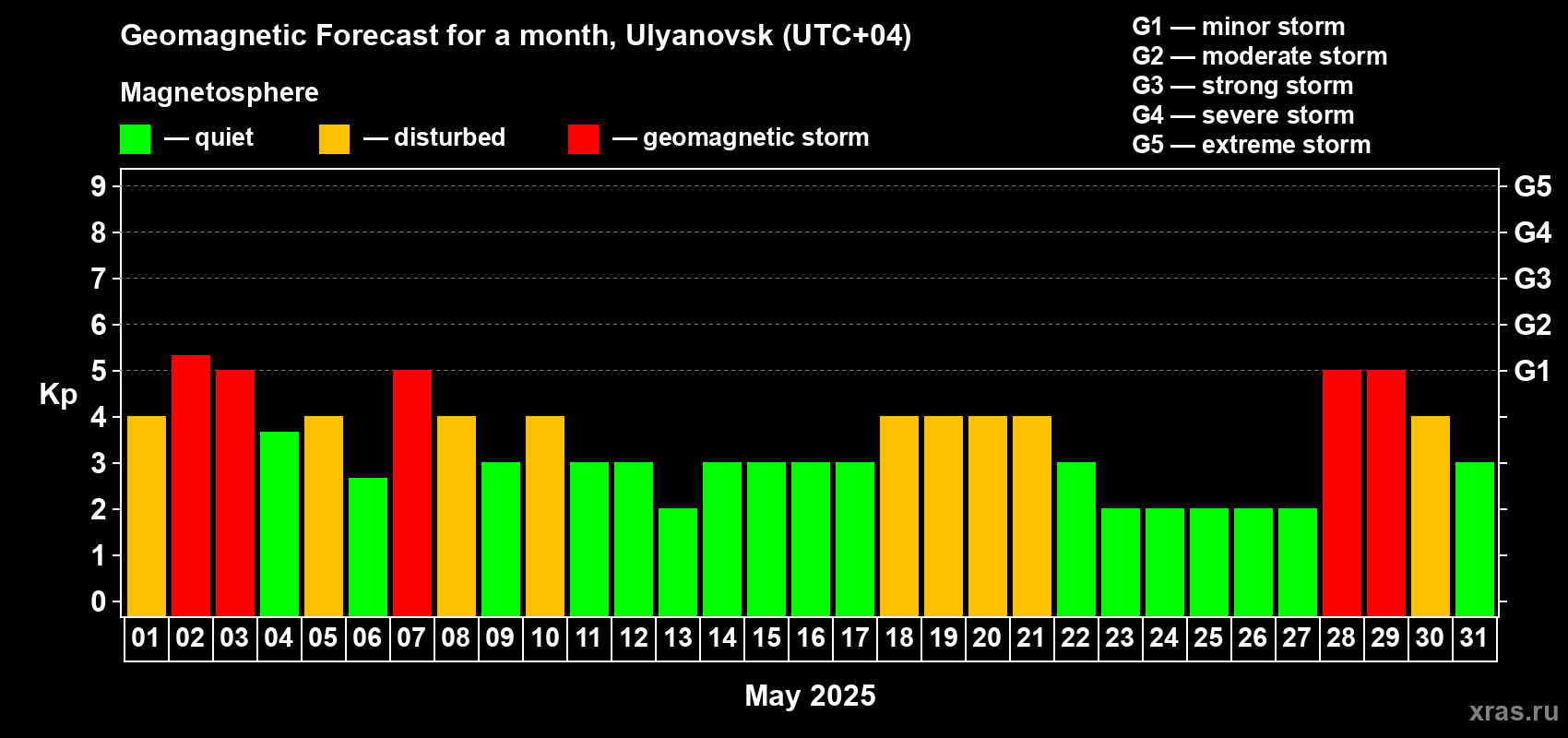
Task: Click the day label 29
Action: pos(1385,638)
